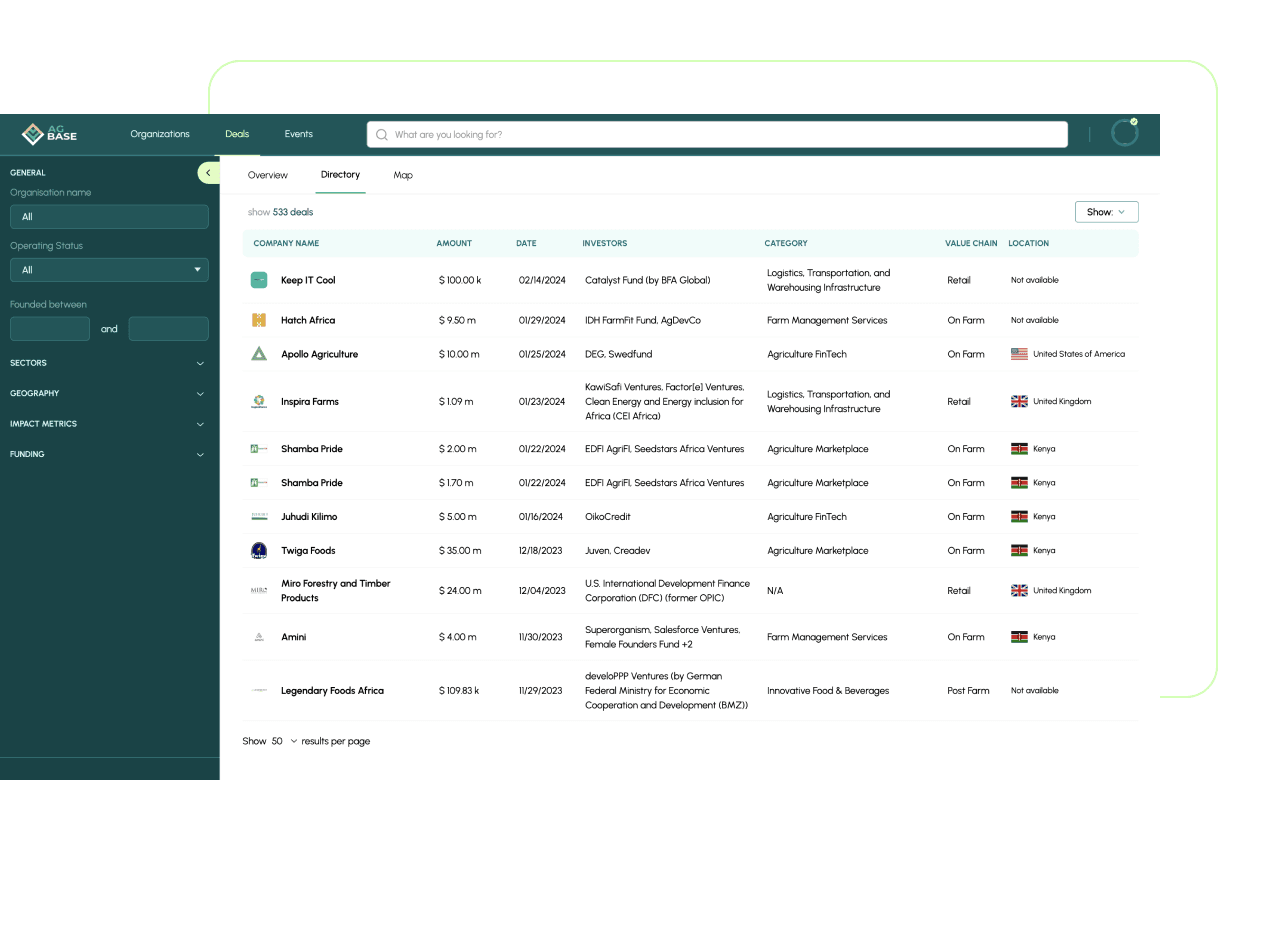Viewport: 1281px width, 934px height.
Task: Click the Inspira Farms logo
Action: (x=259, y=401)
